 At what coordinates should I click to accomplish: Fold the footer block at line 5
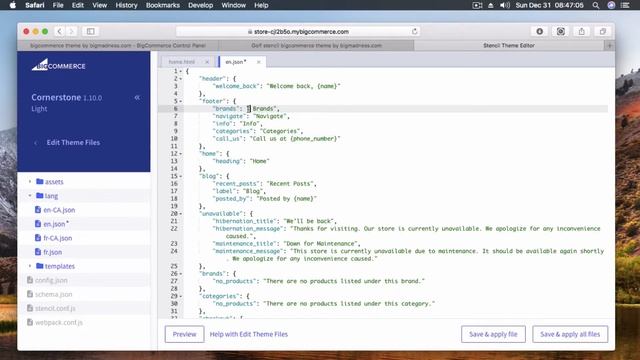point(181,101)
